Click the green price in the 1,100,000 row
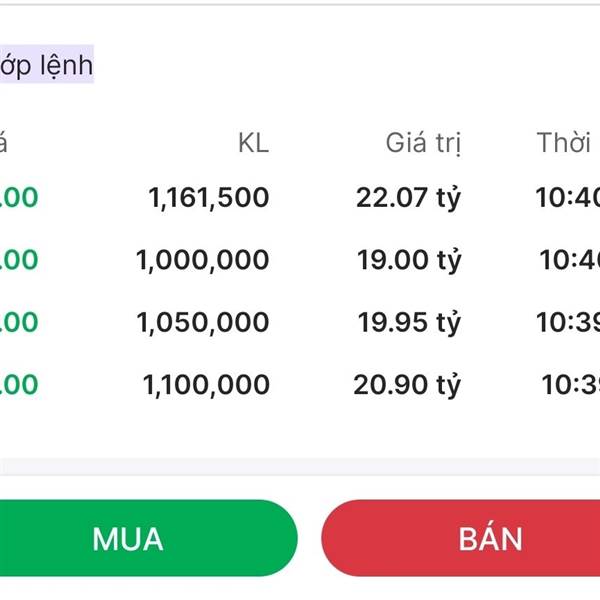This screenshot has width=600, height=600. tap(18, 384)
